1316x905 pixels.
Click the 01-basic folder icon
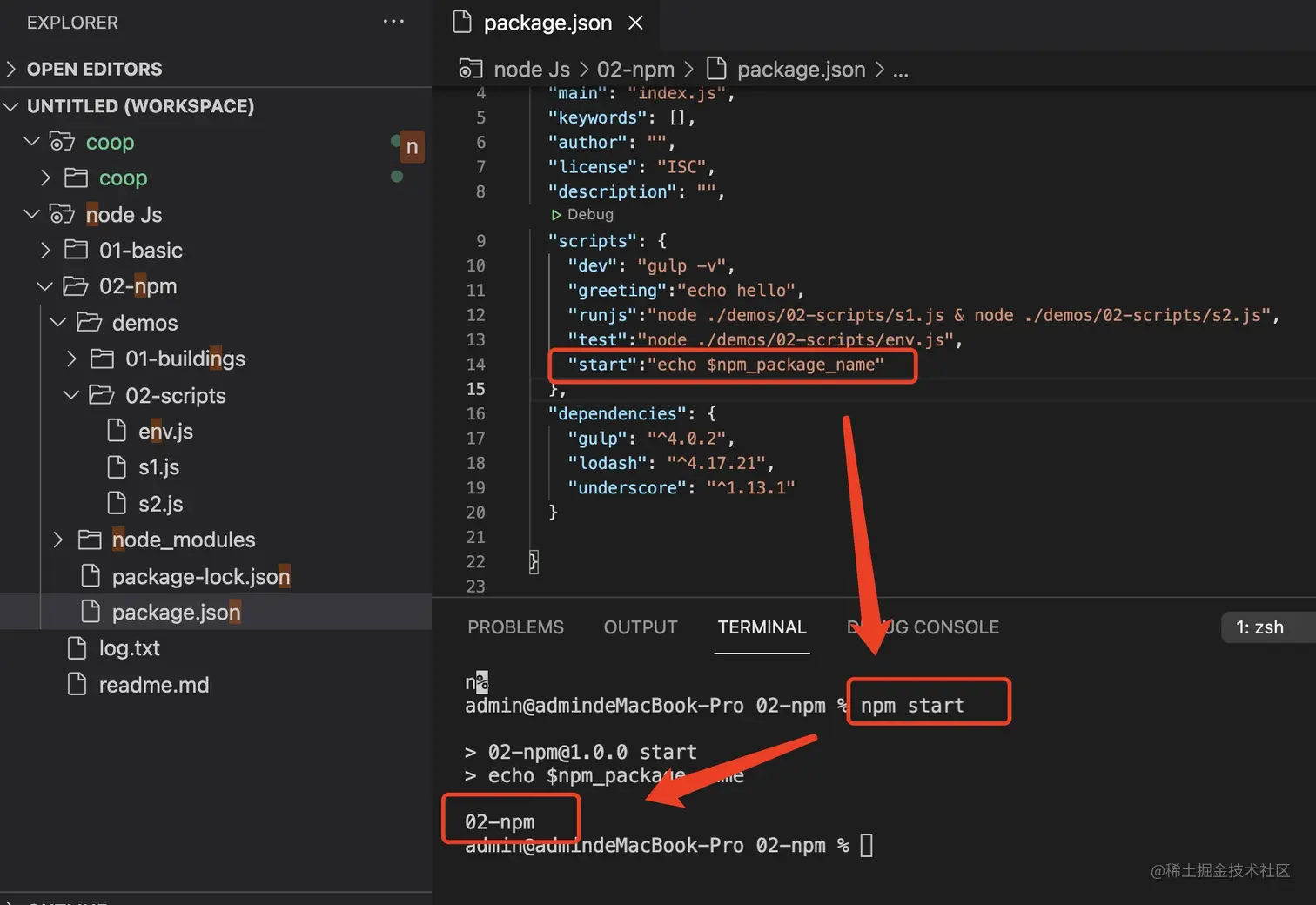point(77,251)
